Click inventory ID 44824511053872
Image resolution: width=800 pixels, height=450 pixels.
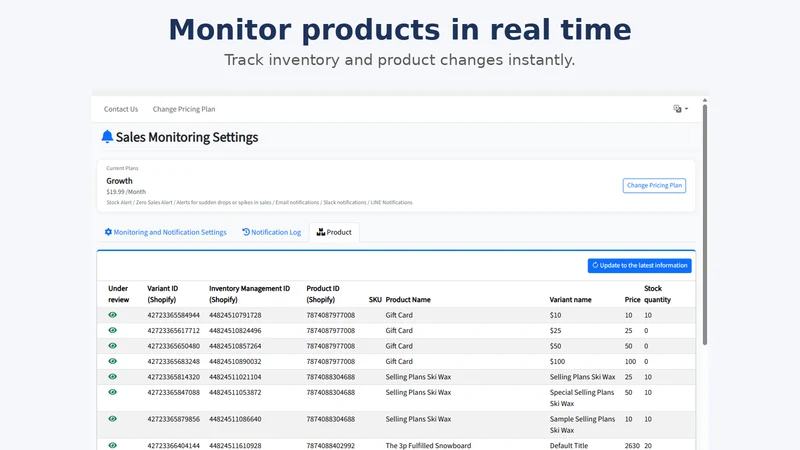tap(235, 392)
